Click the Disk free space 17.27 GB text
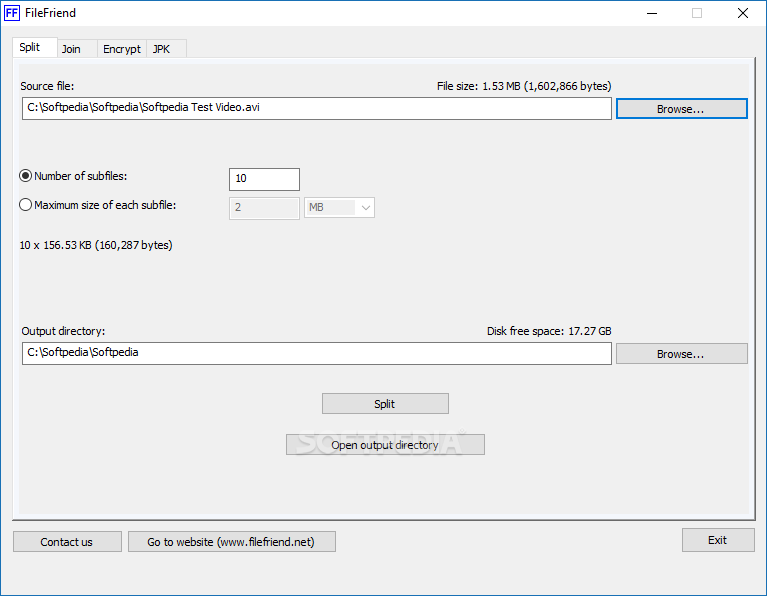767x596 pixels. click(x=549, y=331)
